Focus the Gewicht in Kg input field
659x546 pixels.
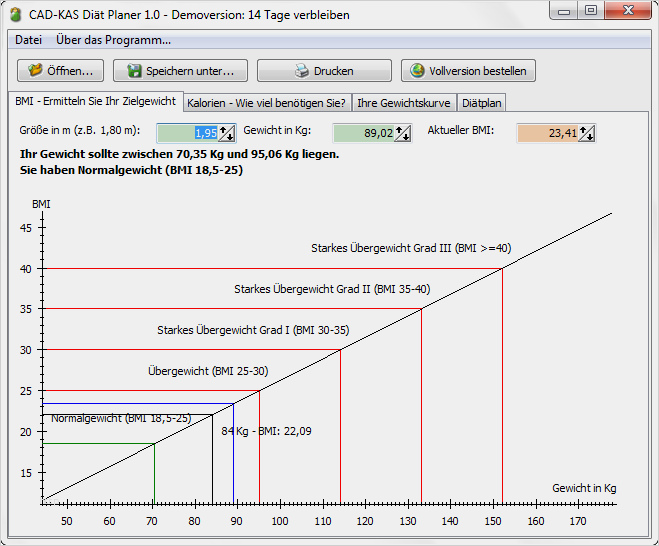pyautogui.click(x=363, y=133)
